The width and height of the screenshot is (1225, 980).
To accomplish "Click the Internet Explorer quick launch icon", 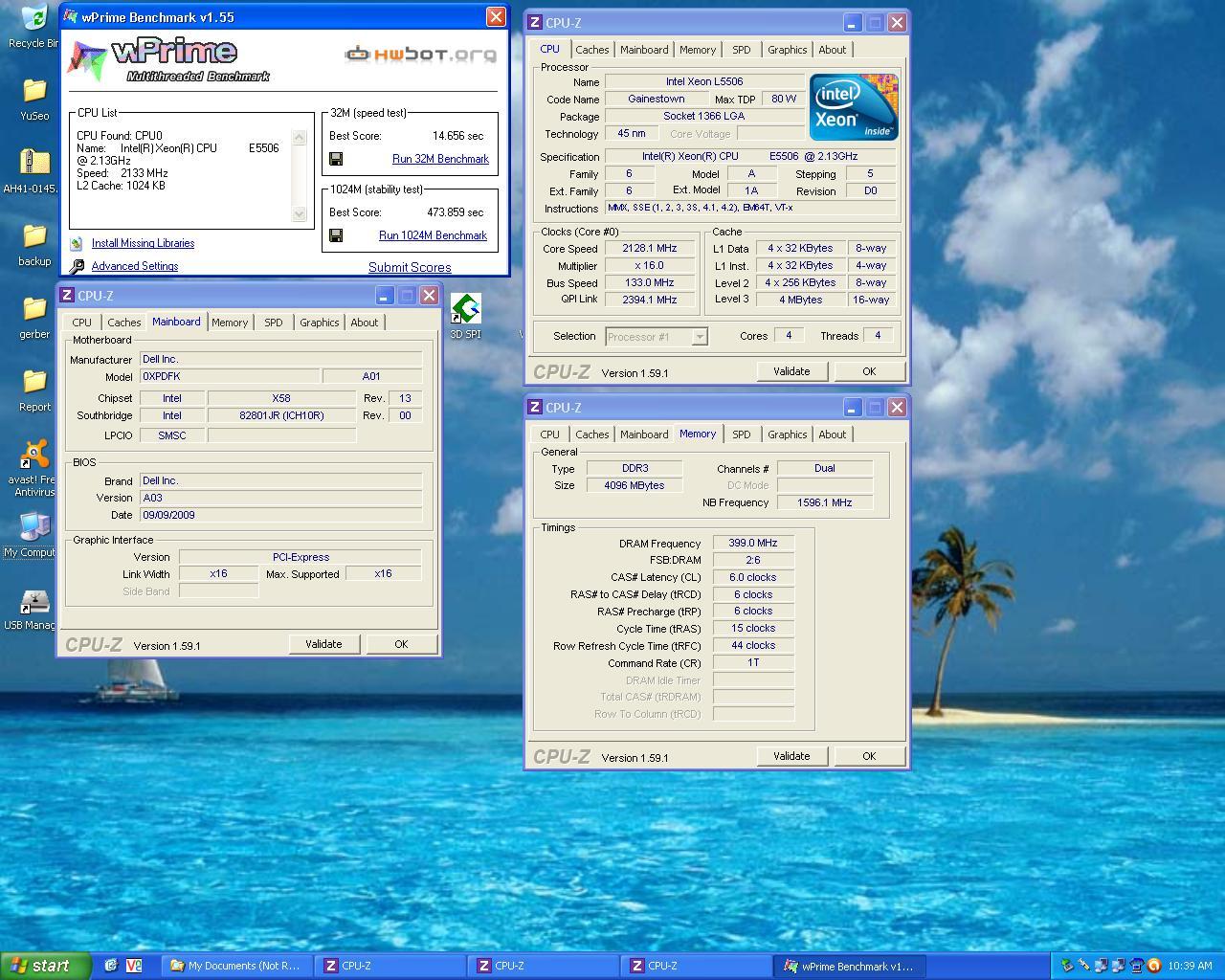I will click(111, 966).
